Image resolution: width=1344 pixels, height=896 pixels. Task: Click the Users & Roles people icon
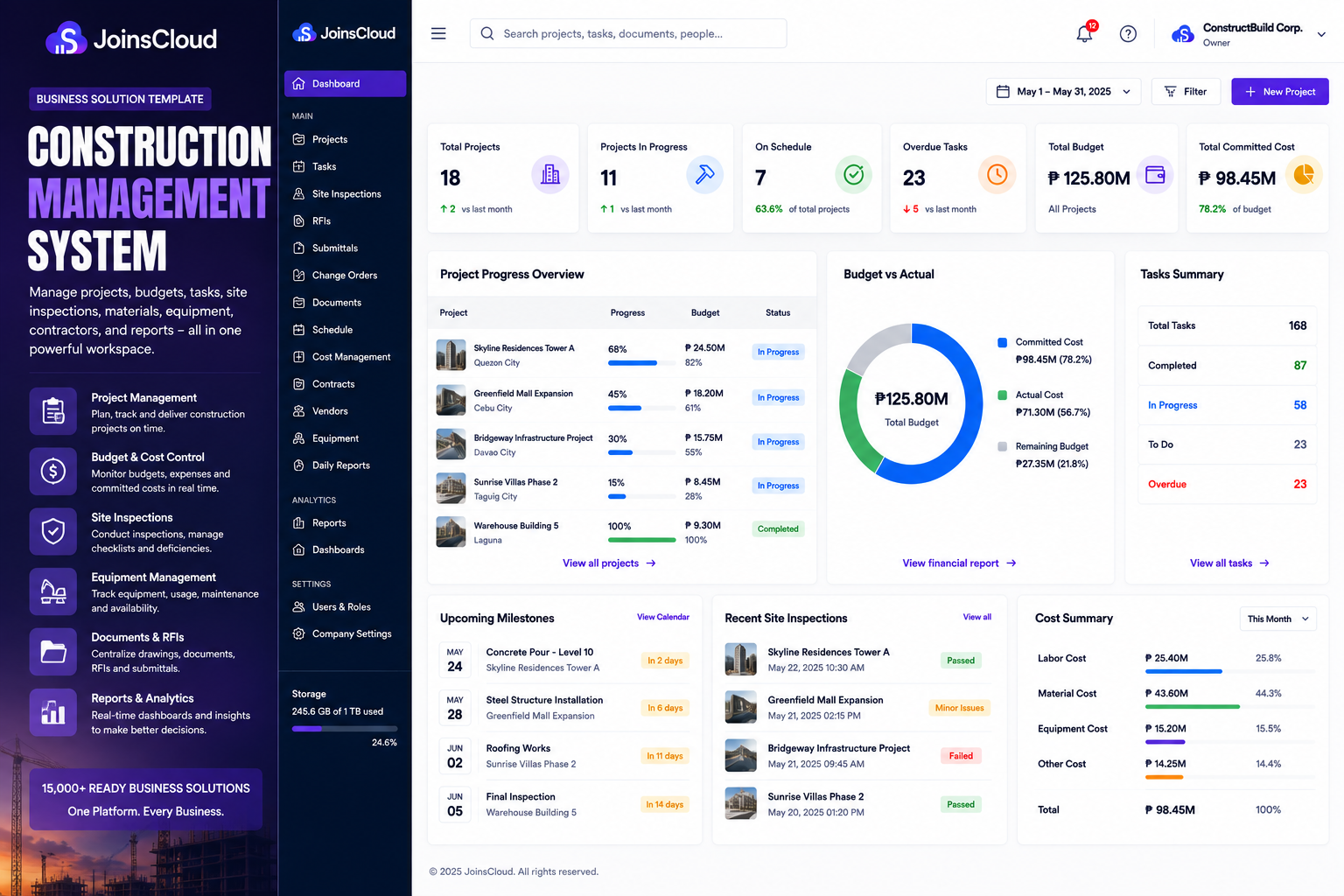tap(299, 606)
